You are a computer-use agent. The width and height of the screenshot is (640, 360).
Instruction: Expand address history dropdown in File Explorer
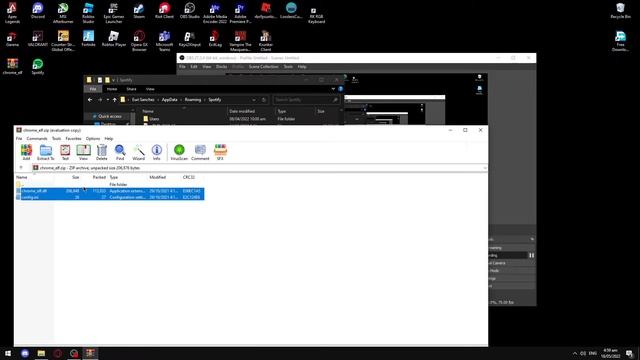(x=254, y=100)
